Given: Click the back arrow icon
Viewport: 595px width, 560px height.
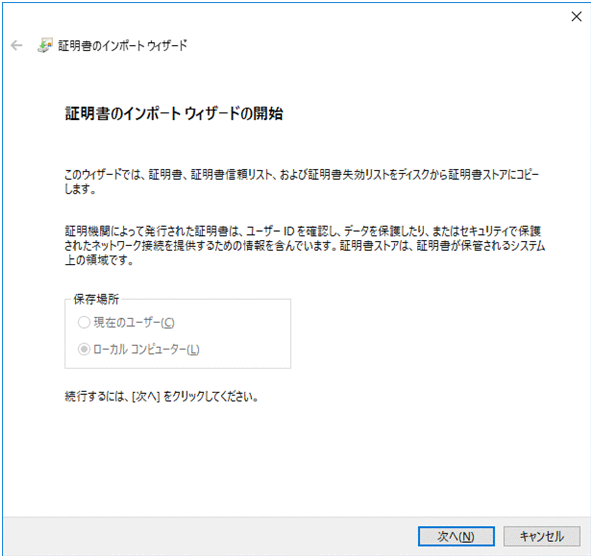Looking at the screenshot, I should (16, 46).
